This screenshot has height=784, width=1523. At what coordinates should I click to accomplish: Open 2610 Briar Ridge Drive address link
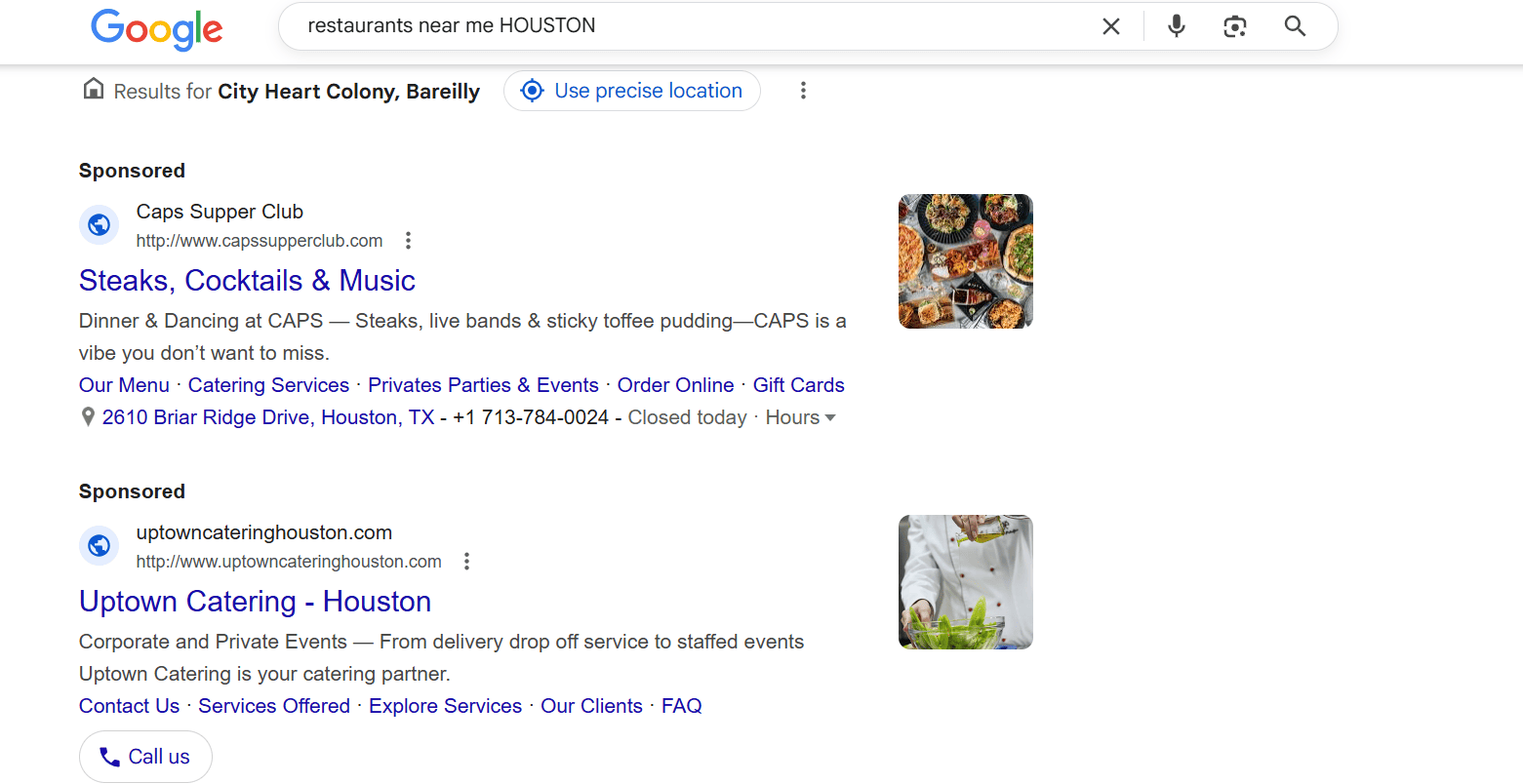pyautogui.click(x=268, y=417)
